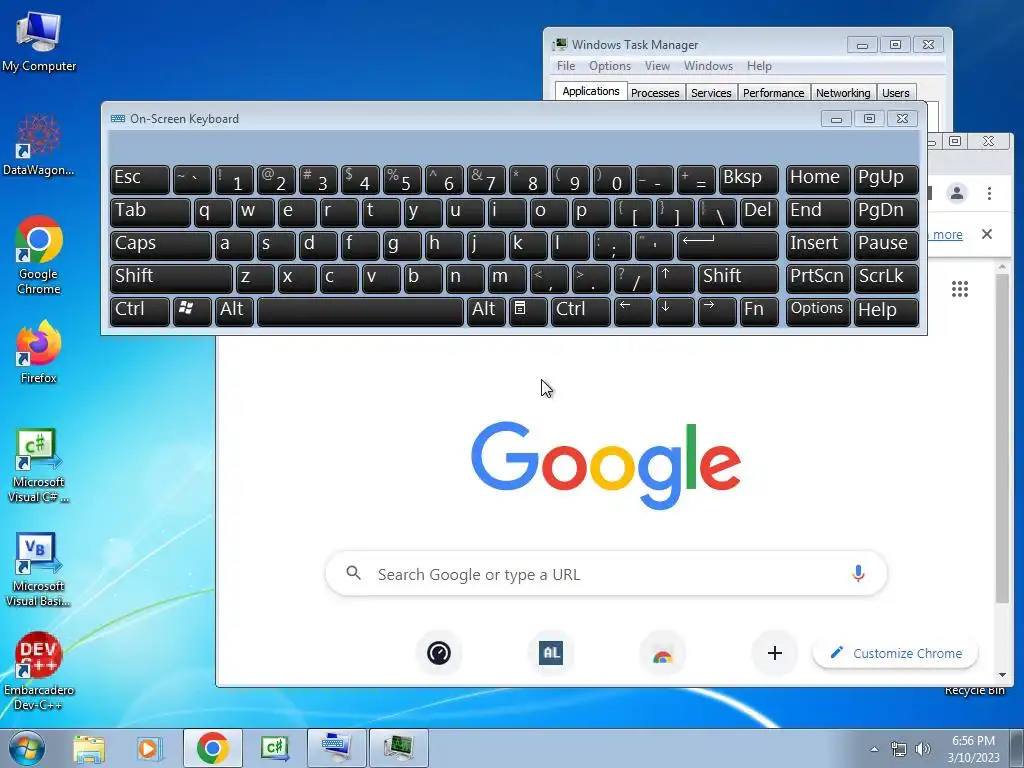Toggle the right Shift key on keyboard
1024x768 pixels.
tap(738, 278)
